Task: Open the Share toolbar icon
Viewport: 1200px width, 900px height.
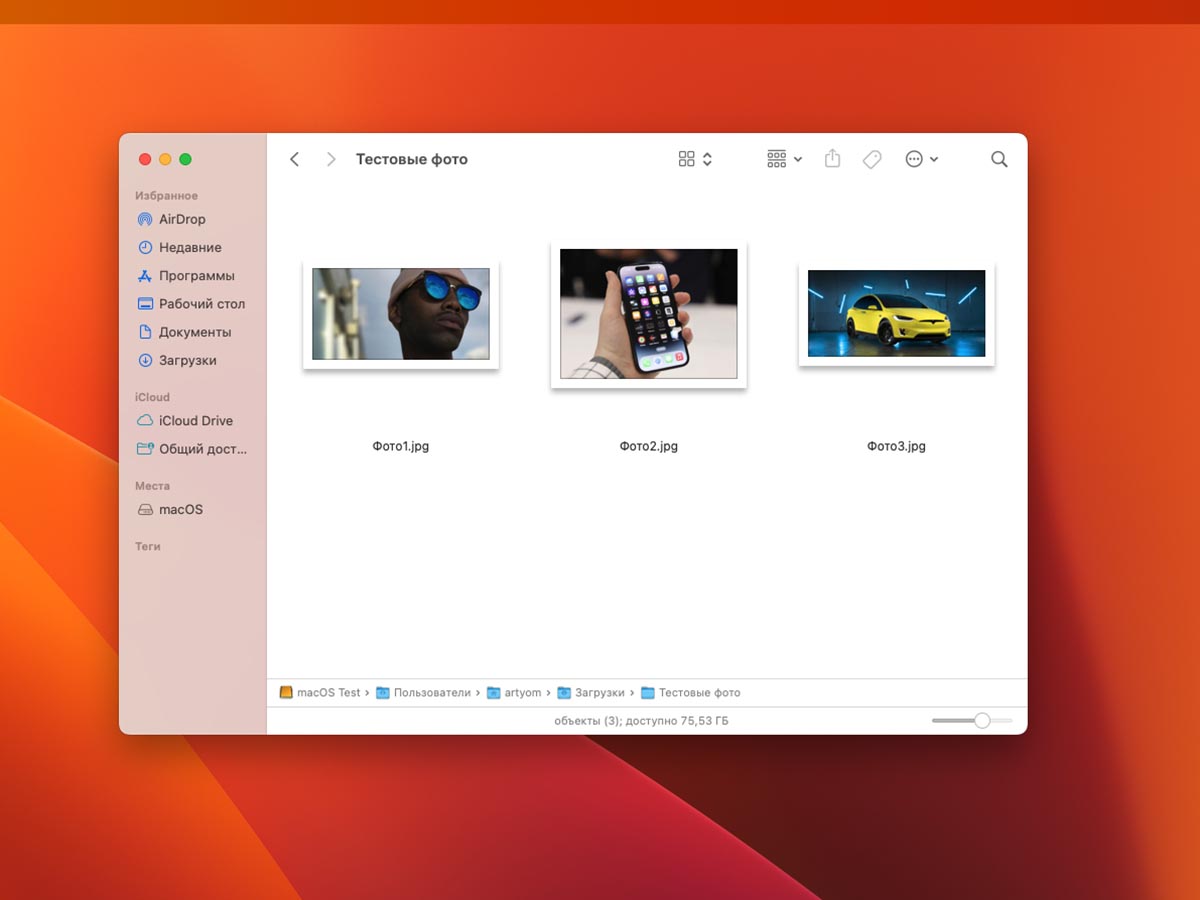Action: click(832, 159)
